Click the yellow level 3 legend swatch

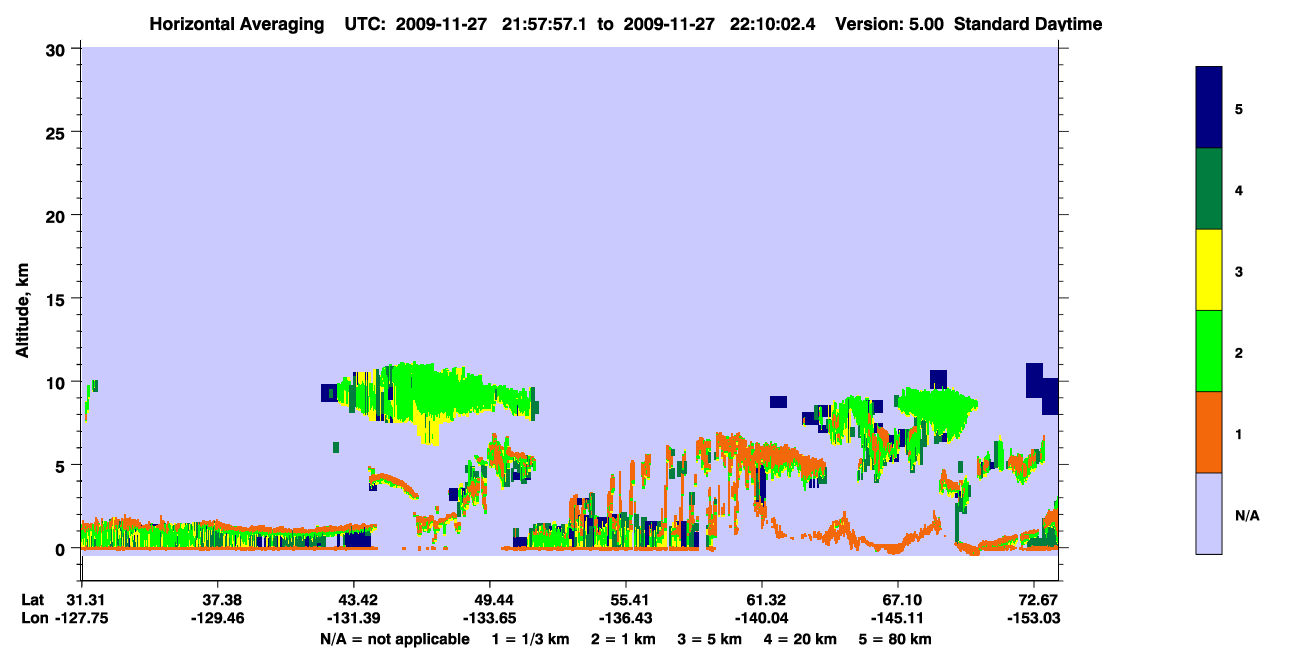point(1209,270)
